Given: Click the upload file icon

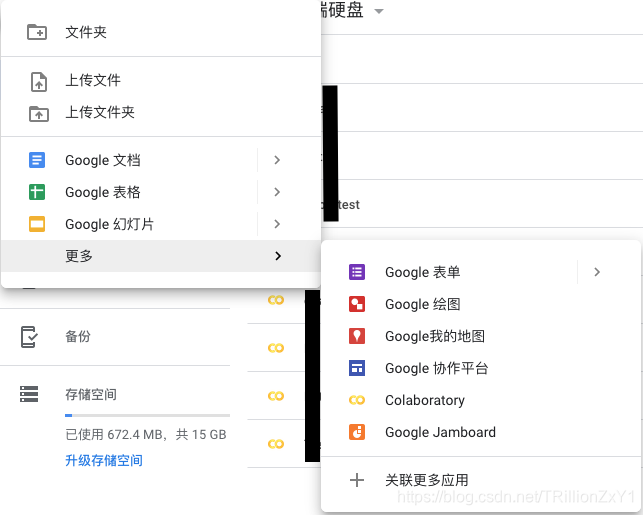Looking at the screenshot, I should tap(39, 81).
